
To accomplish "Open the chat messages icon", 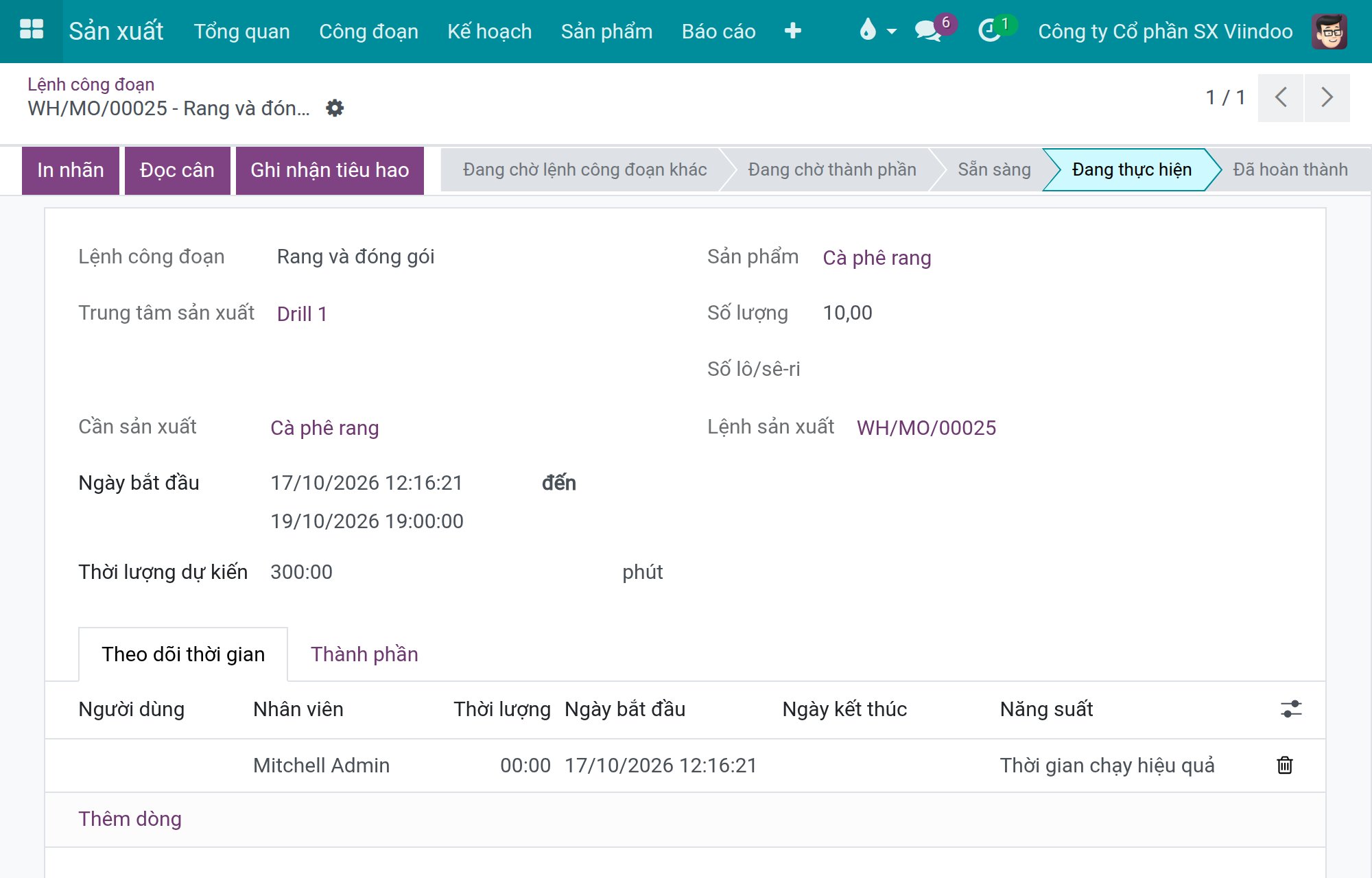I will tap(934, 29).
